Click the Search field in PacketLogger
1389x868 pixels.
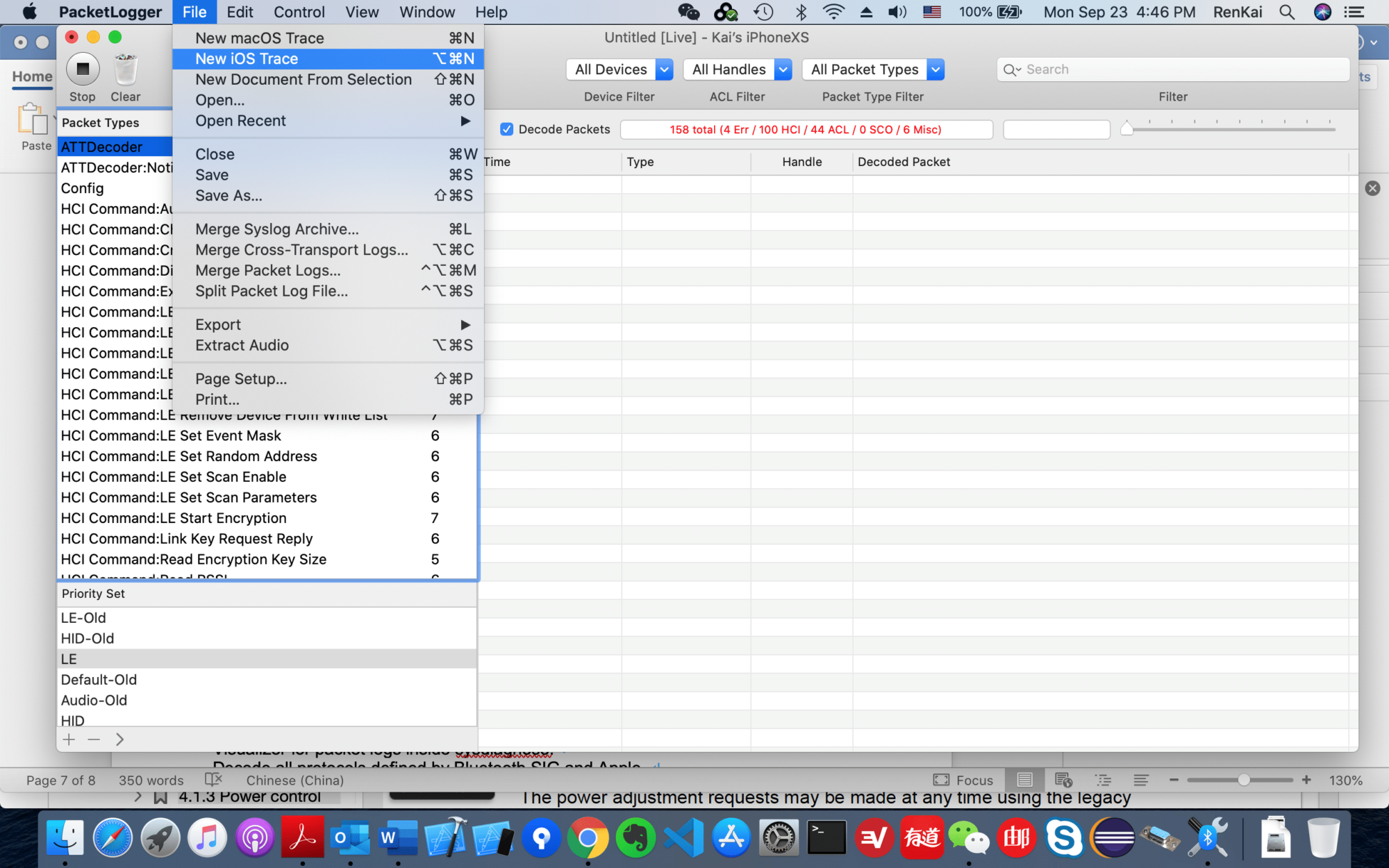1174,69
